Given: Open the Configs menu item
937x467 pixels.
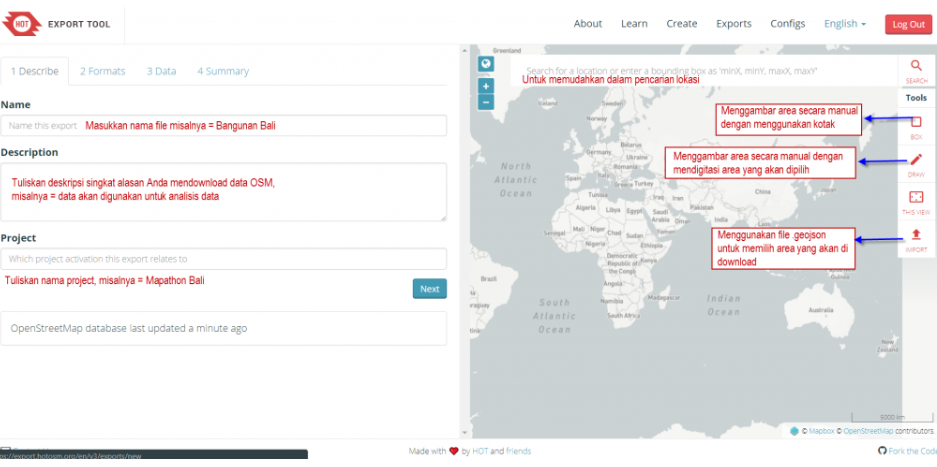Looking at the screenshot, I should 787,24.
